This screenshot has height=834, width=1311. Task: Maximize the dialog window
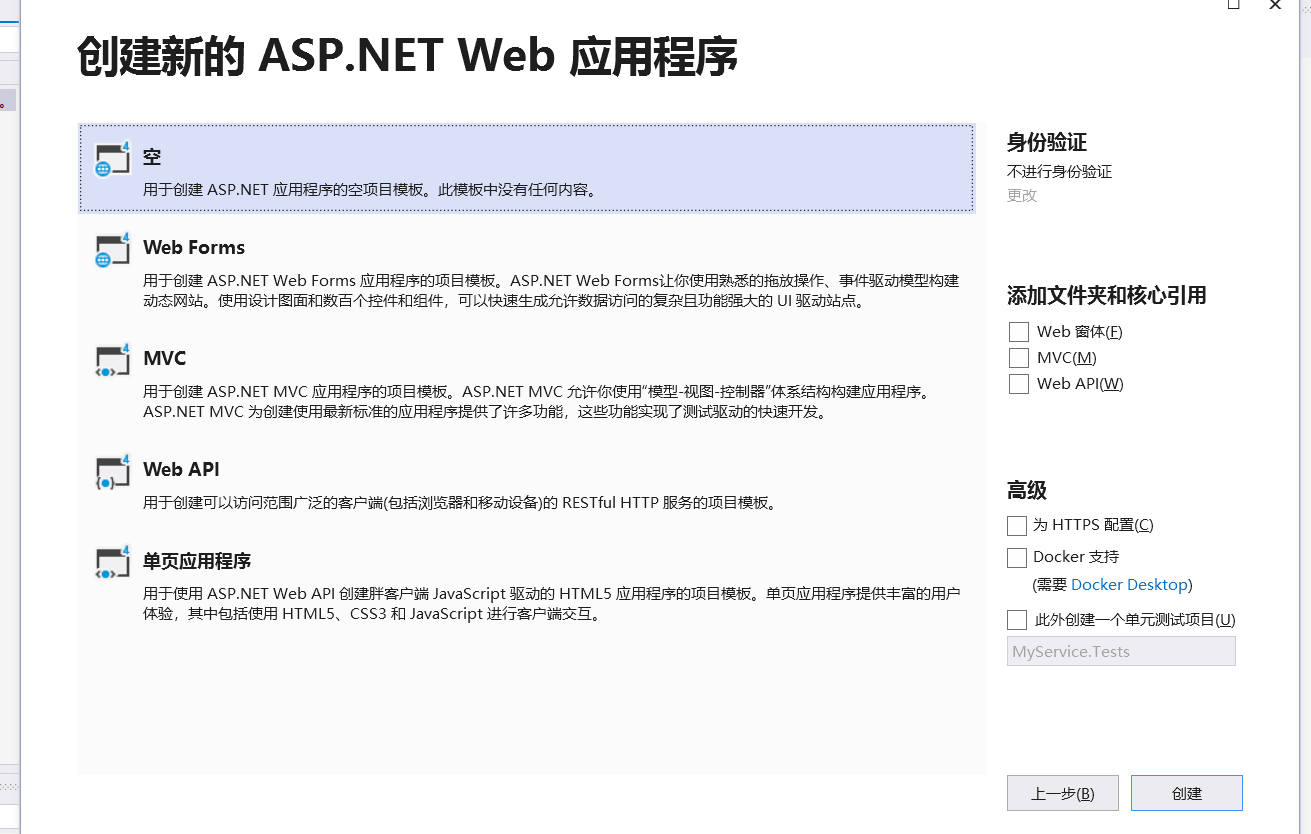1234,5
